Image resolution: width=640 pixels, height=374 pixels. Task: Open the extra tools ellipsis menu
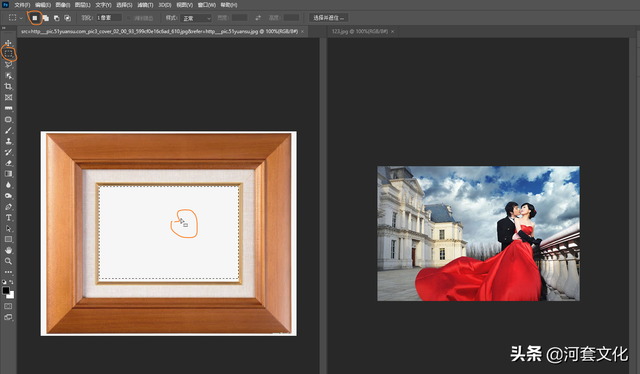(x=8, y=272)
